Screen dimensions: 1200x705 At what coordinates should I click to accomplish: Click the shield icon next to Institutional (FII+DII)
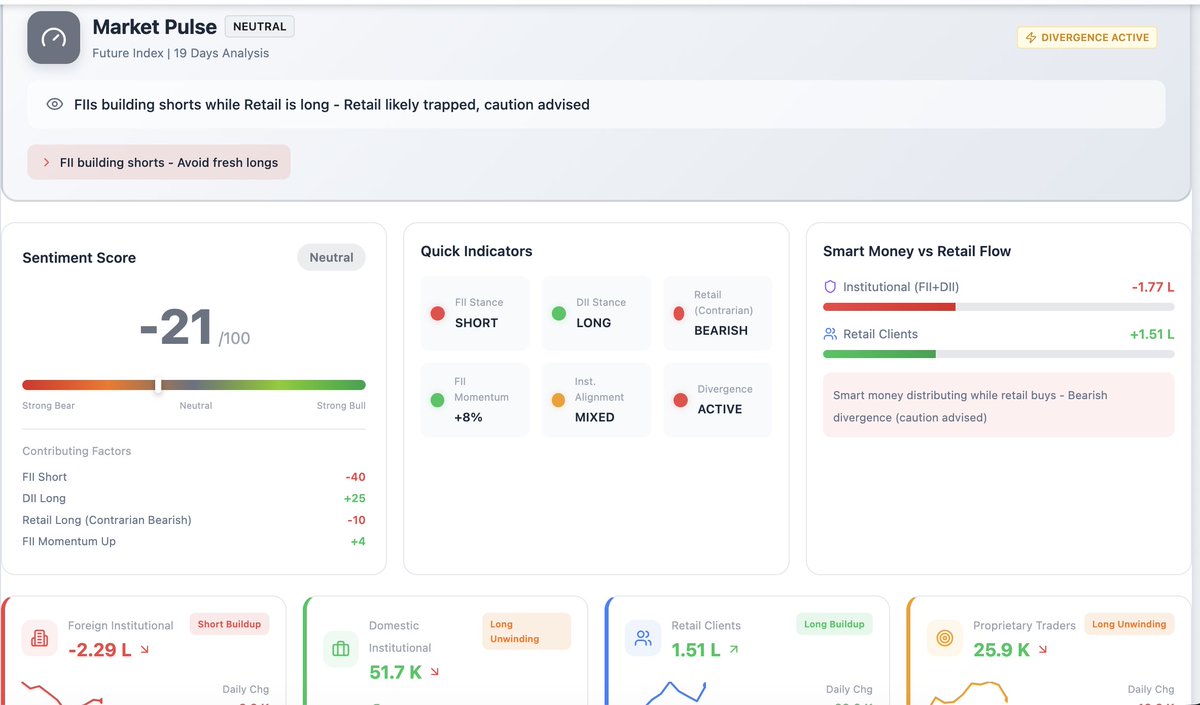pyautogui.click(x=829, y=287)
